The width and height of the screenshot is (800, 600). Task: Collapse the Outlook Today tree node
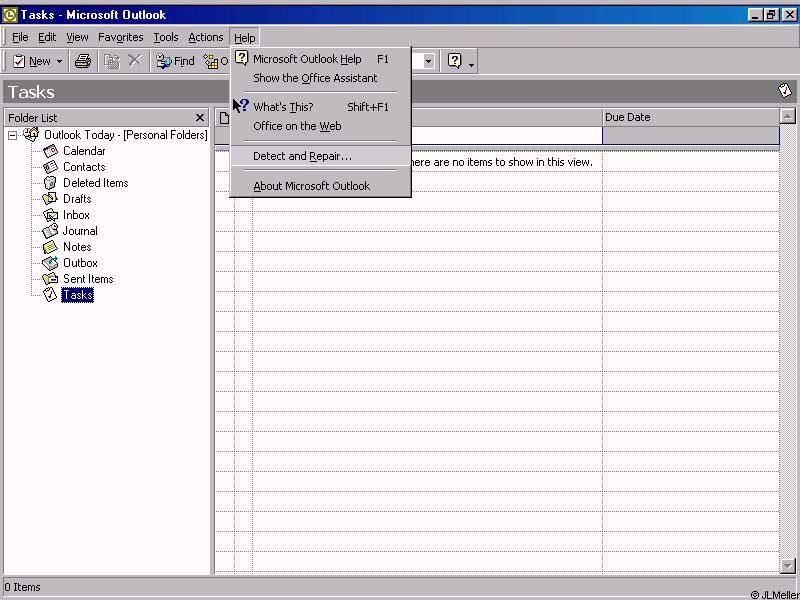[13, 135]
